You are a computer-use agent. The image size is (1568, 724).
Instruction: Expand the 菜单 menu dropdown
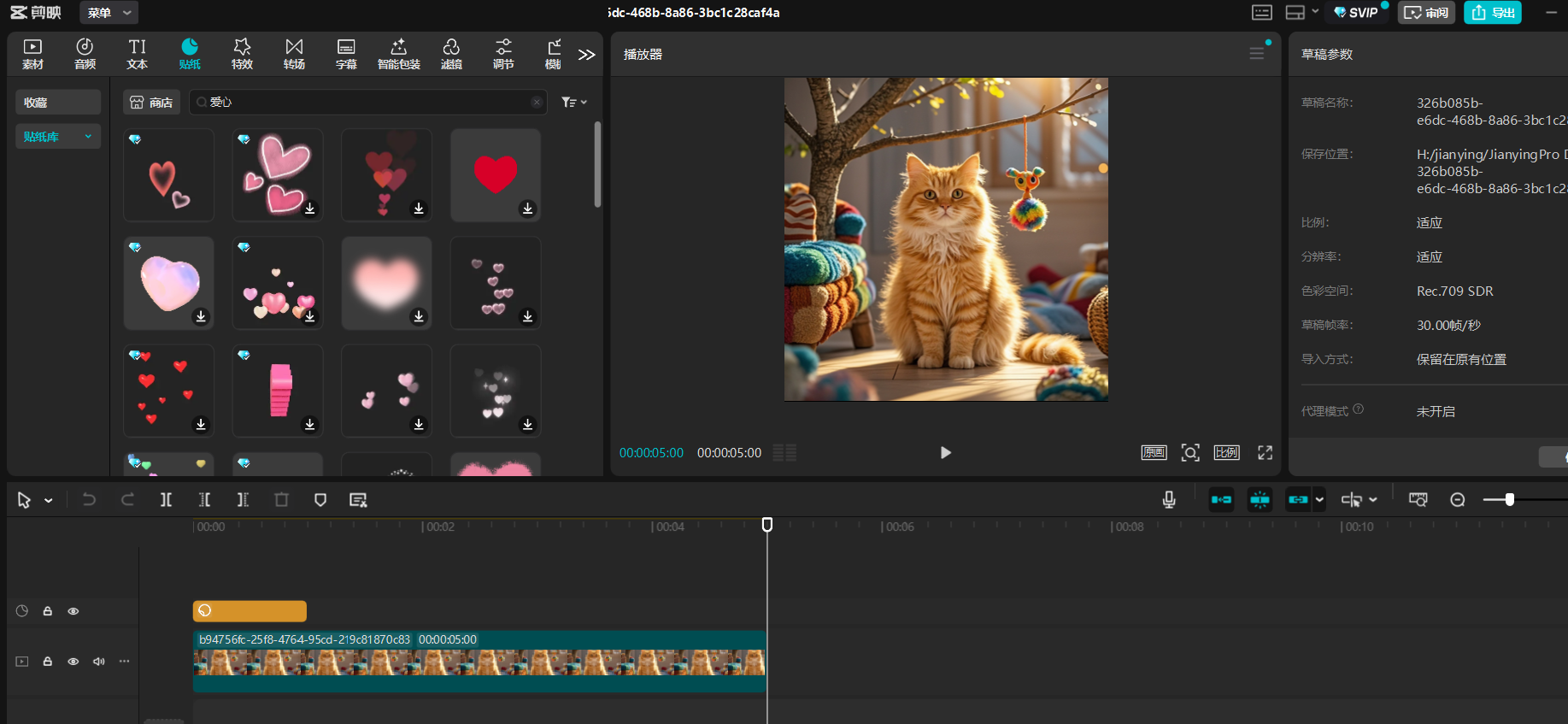pos(109,13)
